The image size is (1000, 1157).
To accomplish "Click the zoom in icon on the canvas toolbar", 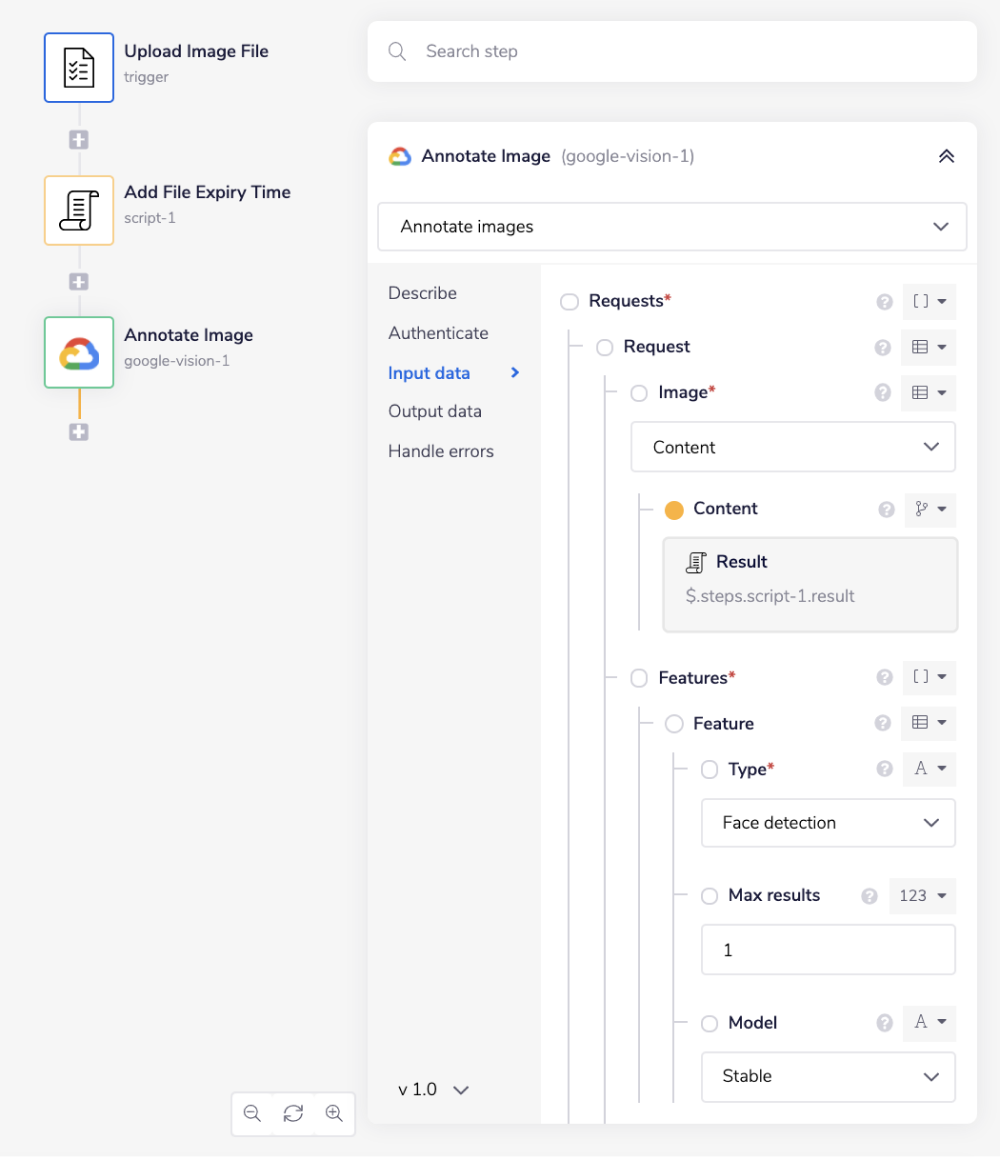I will click(333, 1113).
